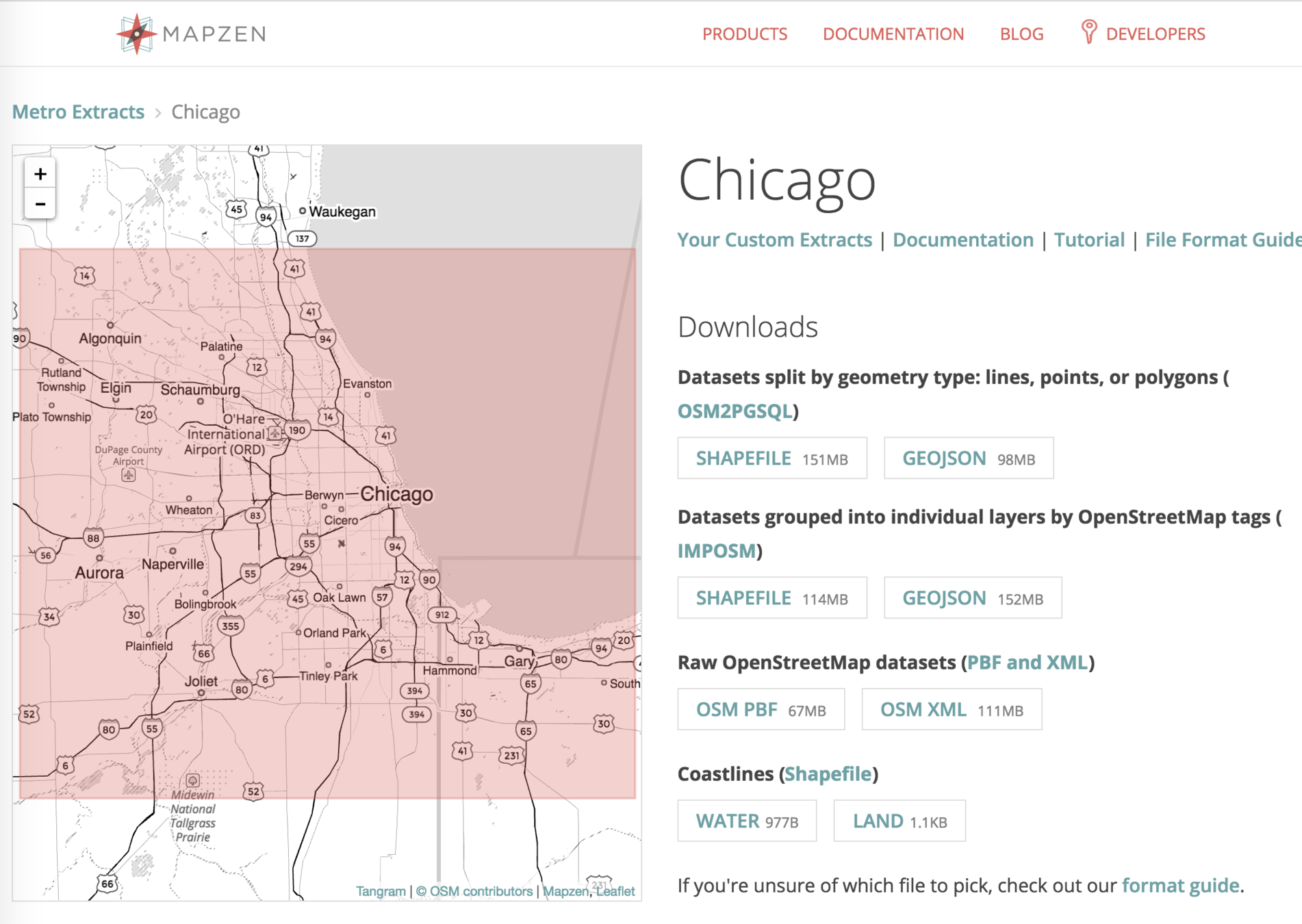The height and width of the screenshot is (924, 1302).
Task: Open the Tangram attribution link
Action: 381,891
